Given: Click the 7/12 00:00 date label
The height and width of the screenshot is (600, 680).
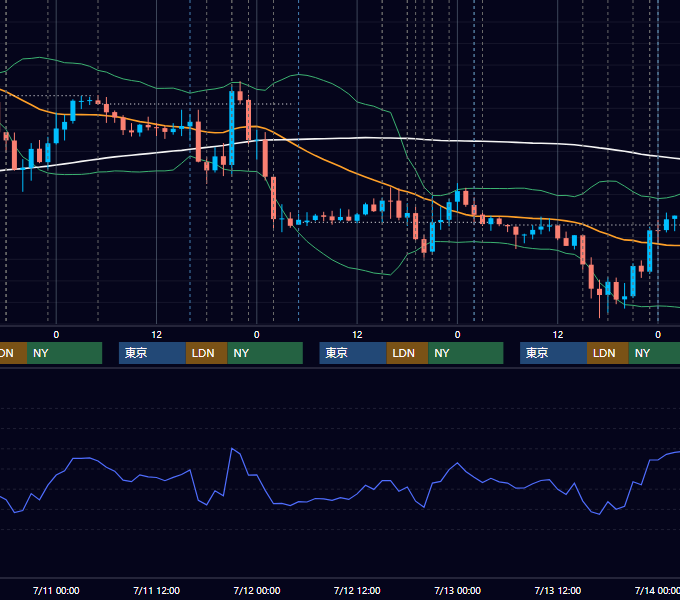Looking at the screenshot, I should point(257,590).
